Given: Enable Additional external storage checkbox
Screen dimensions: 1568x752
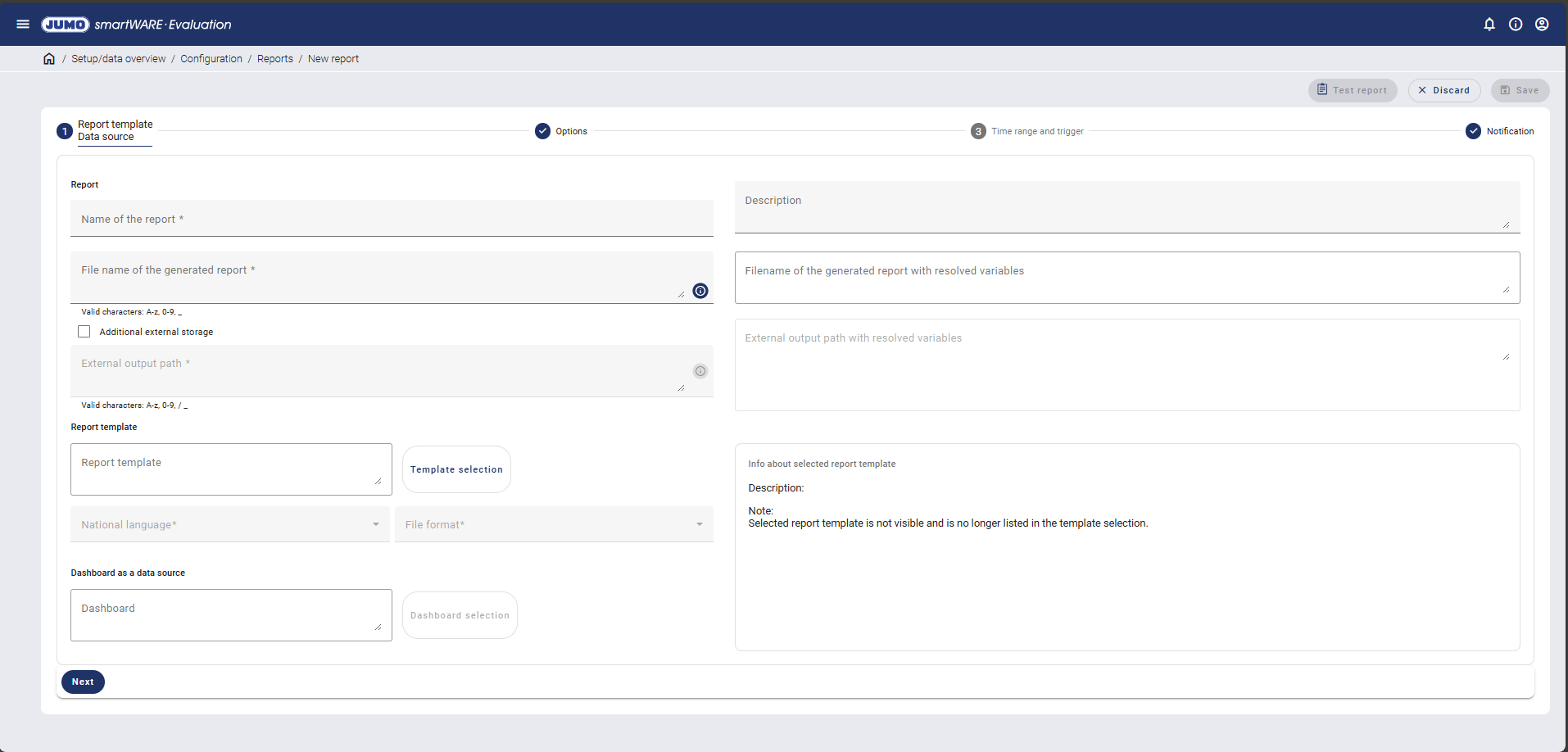Looking at the screenshot, I should [84, 332].
